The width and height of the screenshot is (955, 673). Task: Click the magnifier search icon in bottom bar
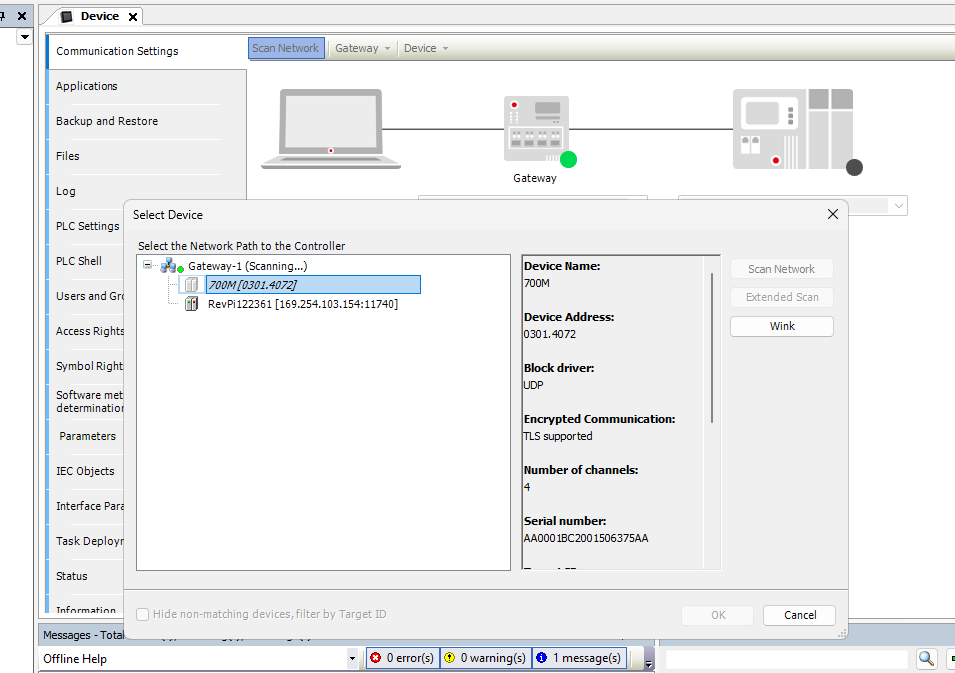(926, 658)
